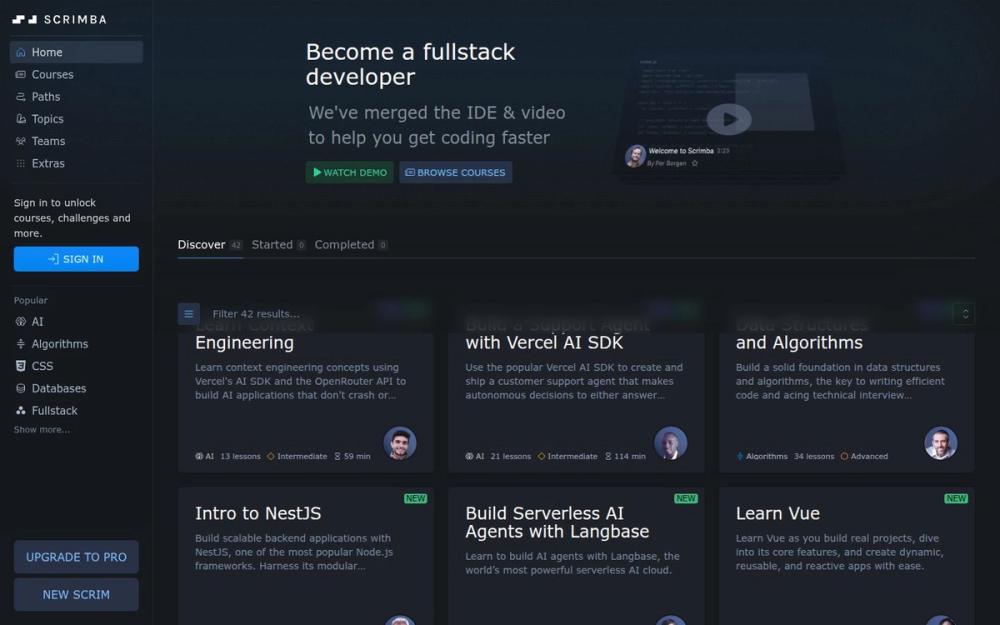Switch to the Discover tab

pos(210,245)
